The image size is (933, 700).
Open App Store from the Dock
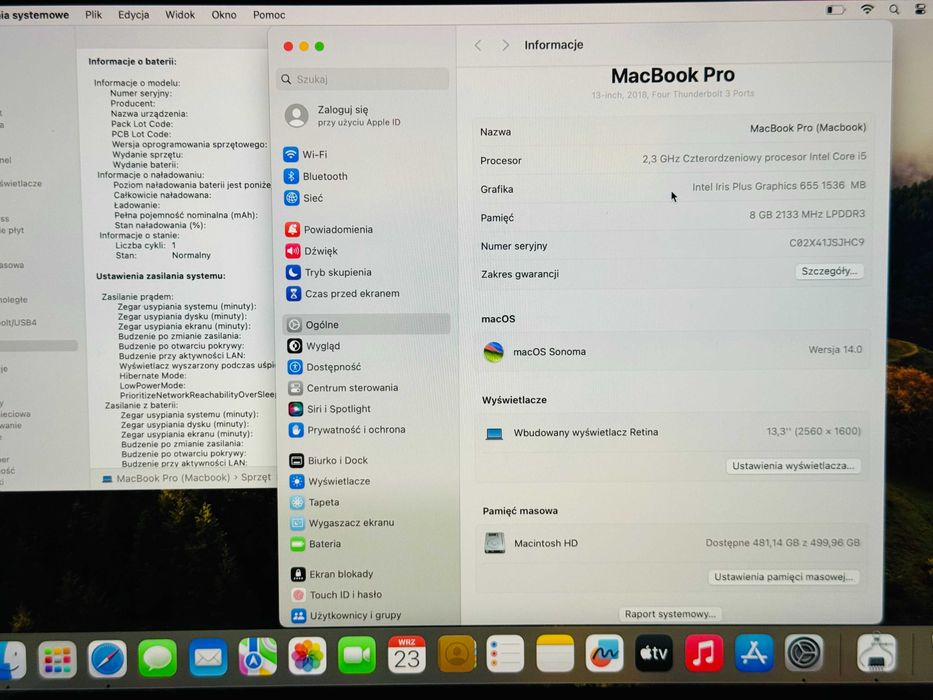[x=754, y=653]
